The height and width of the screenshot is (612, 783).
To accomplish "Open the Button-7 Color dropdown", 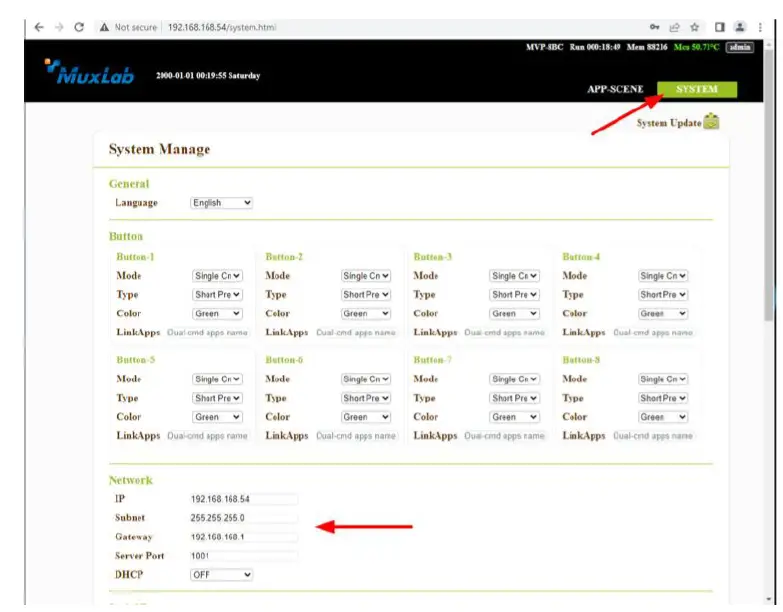I will point(514,417).
